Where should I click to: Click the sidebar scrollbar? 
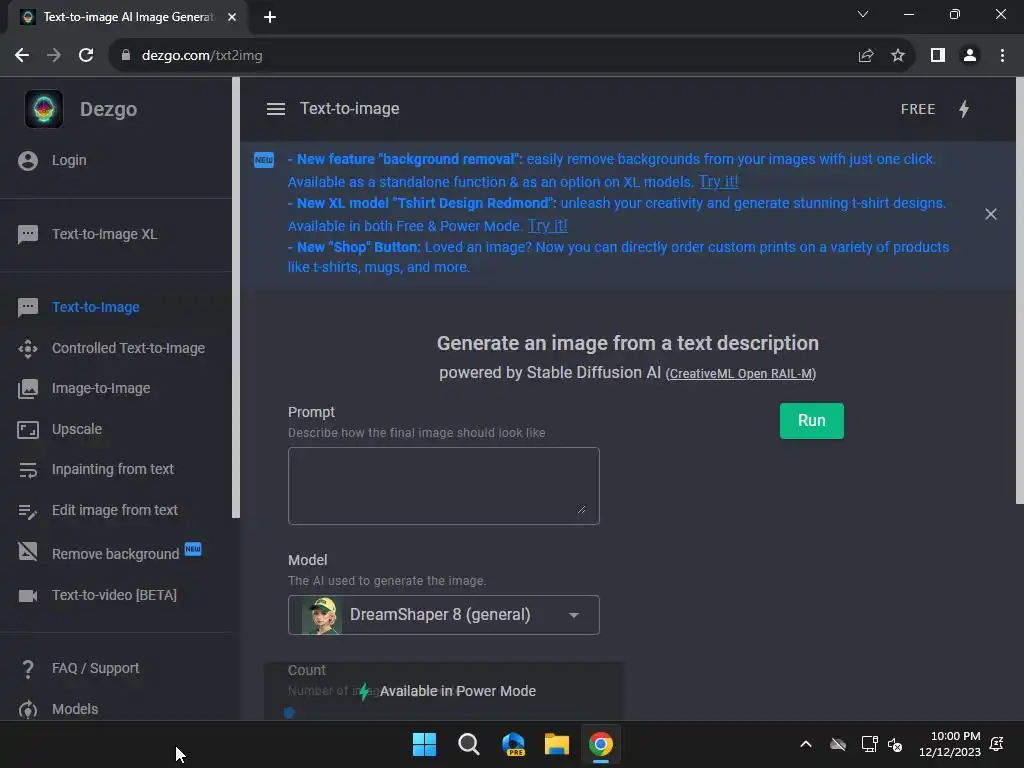pos(236,298)
